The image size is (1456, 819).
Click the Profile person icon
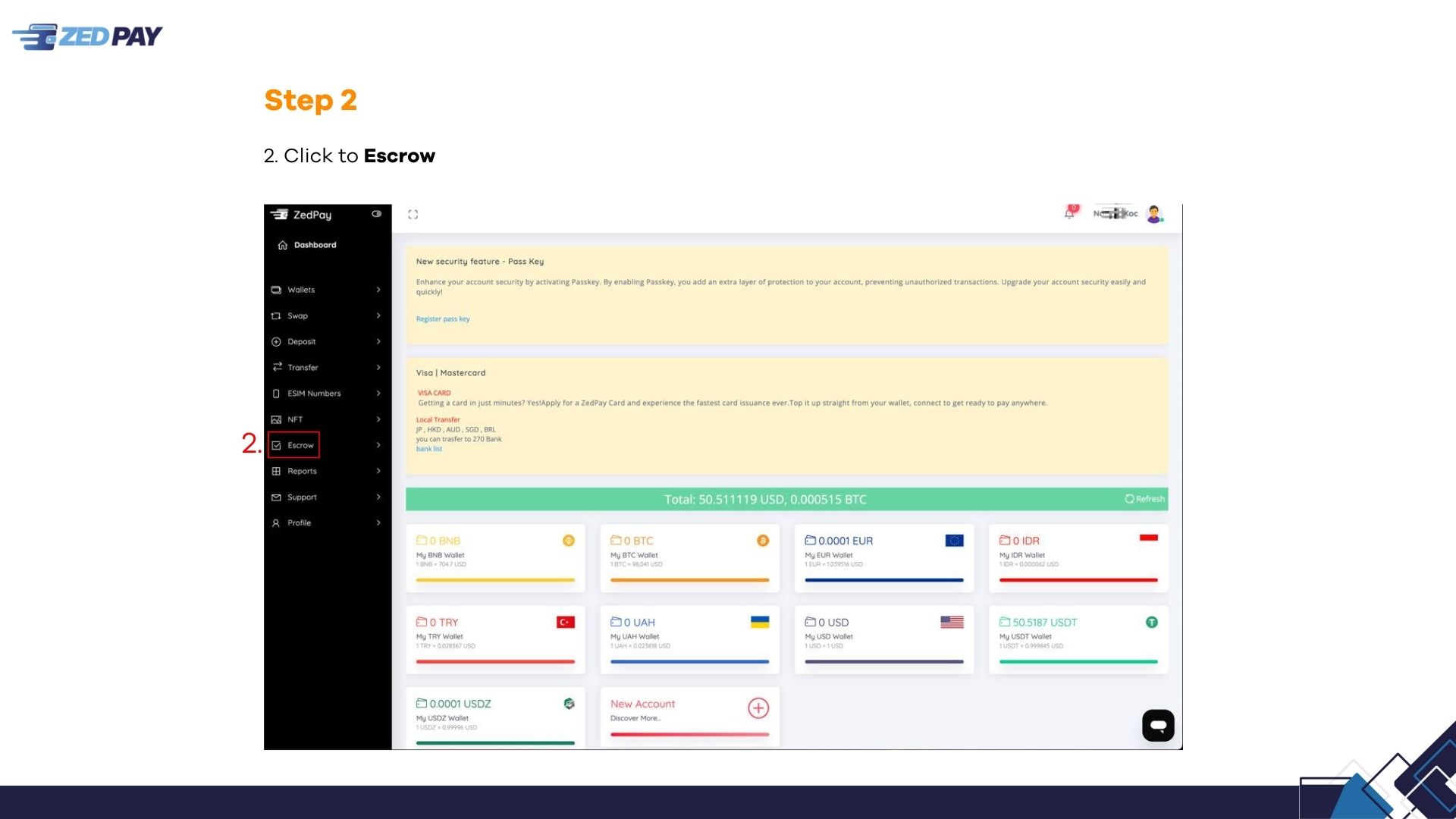click(x=276, y=522)
